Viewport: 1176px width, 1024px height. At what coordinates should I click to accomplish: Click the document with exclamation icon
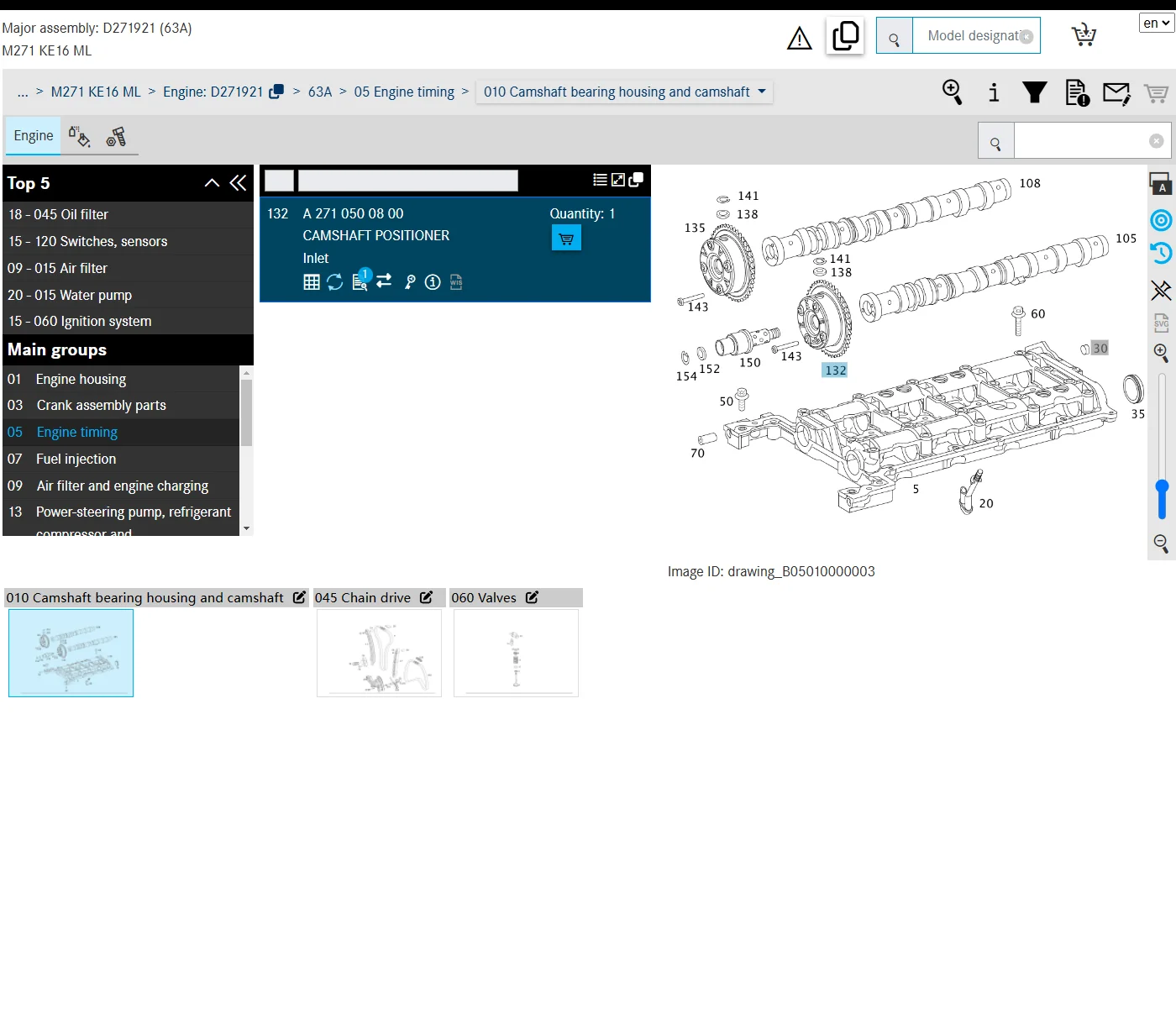point(1077,92)
